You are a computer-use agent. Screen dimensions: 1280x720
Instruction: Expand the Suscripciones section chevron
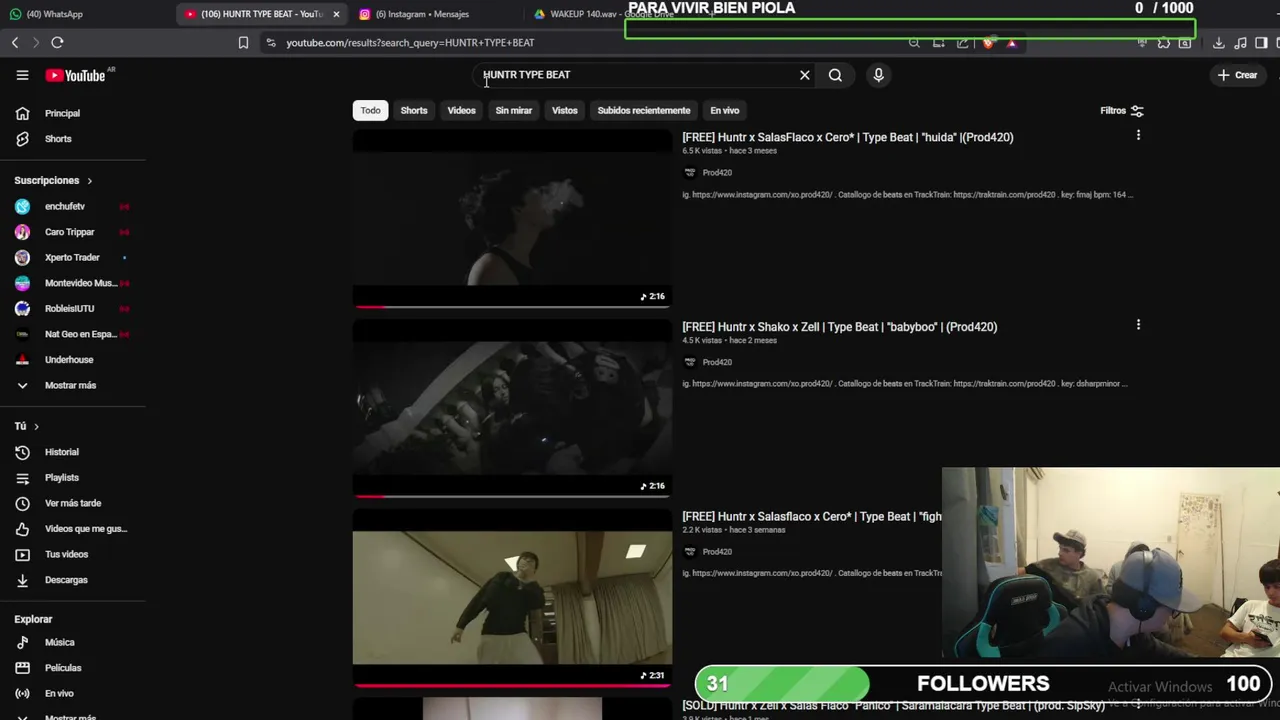click(89, 181)
